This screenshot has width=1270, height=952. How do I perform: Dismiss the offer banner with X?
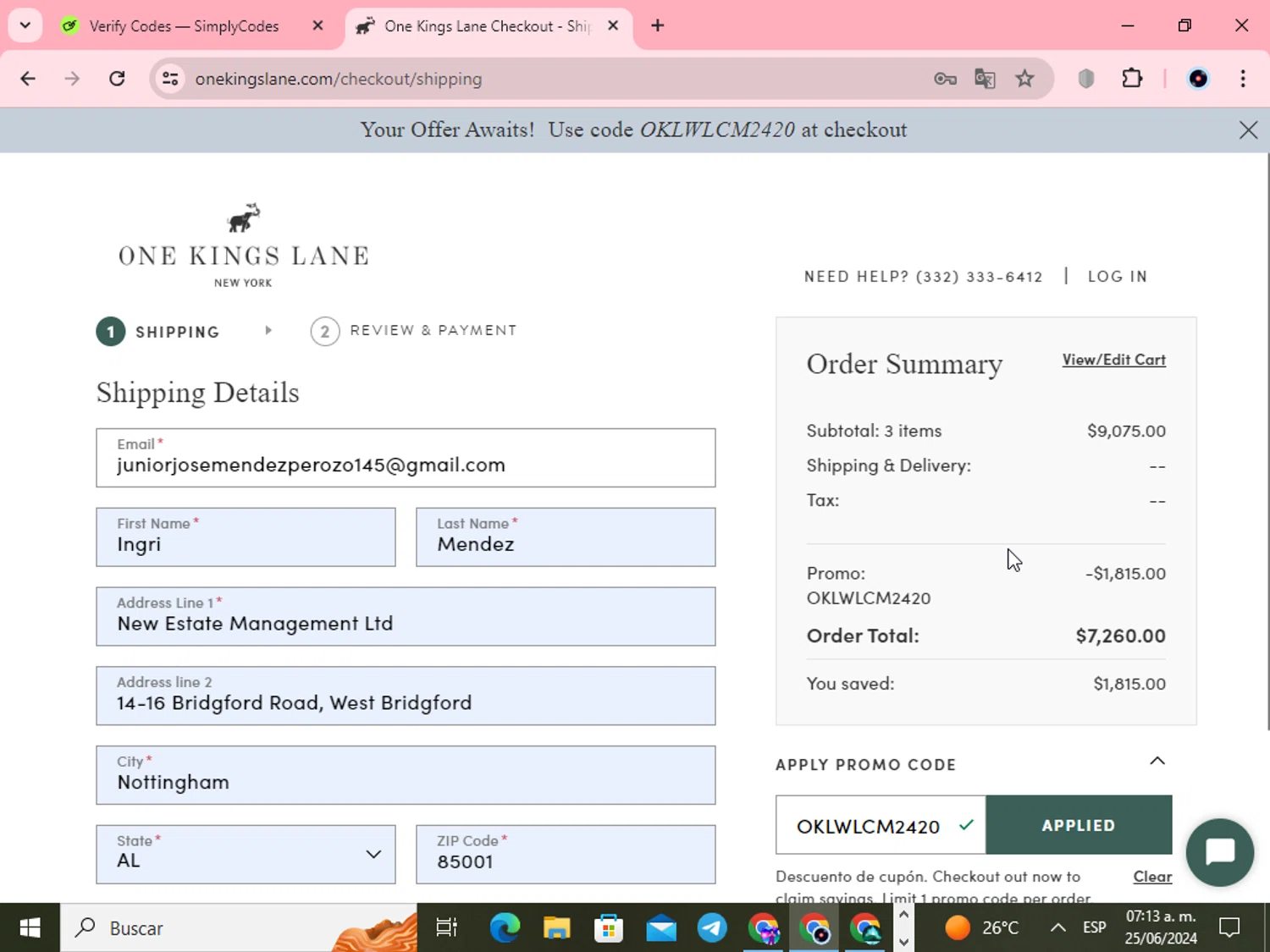tap(1248, 129)
